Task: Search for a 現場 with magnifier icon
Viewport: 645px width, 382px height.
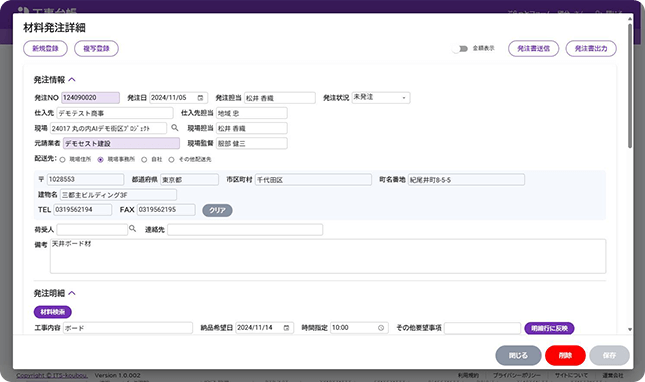Action: (x=175, y=128)
